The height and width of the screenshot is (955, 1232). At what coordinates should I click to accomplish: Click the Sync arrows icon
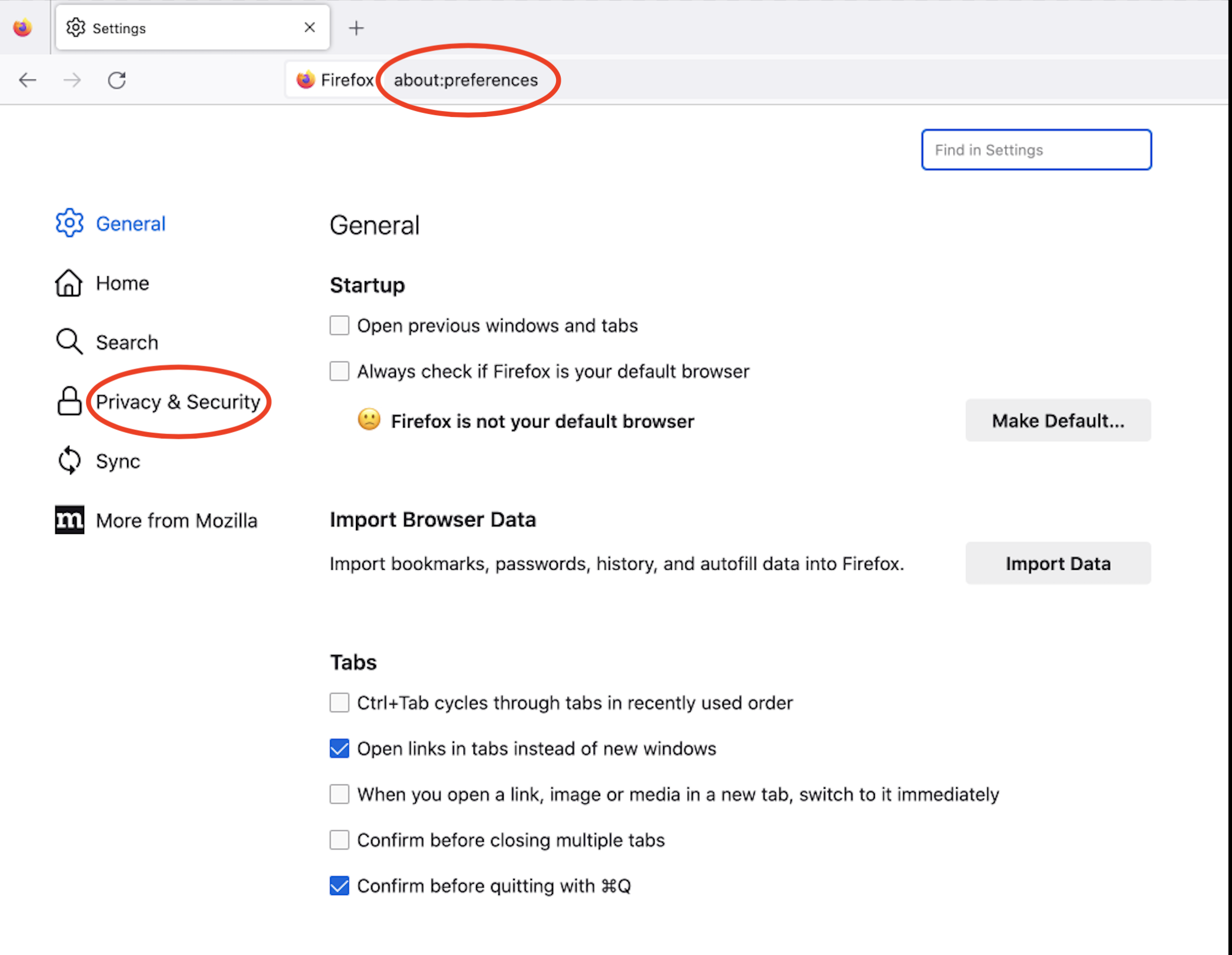click(69, 460)
